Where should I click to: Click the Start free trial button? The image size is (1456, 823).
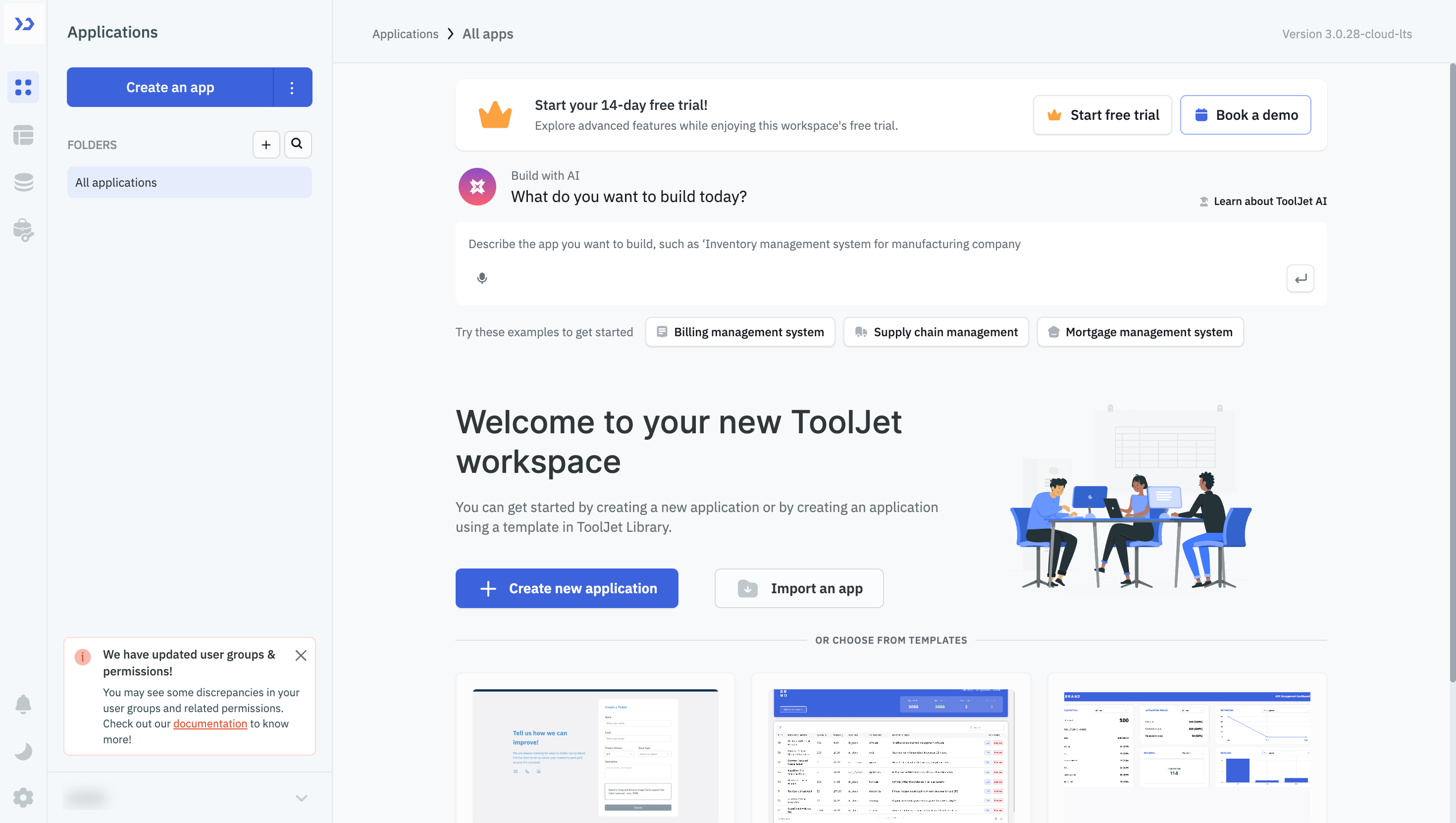point(1102,115)
